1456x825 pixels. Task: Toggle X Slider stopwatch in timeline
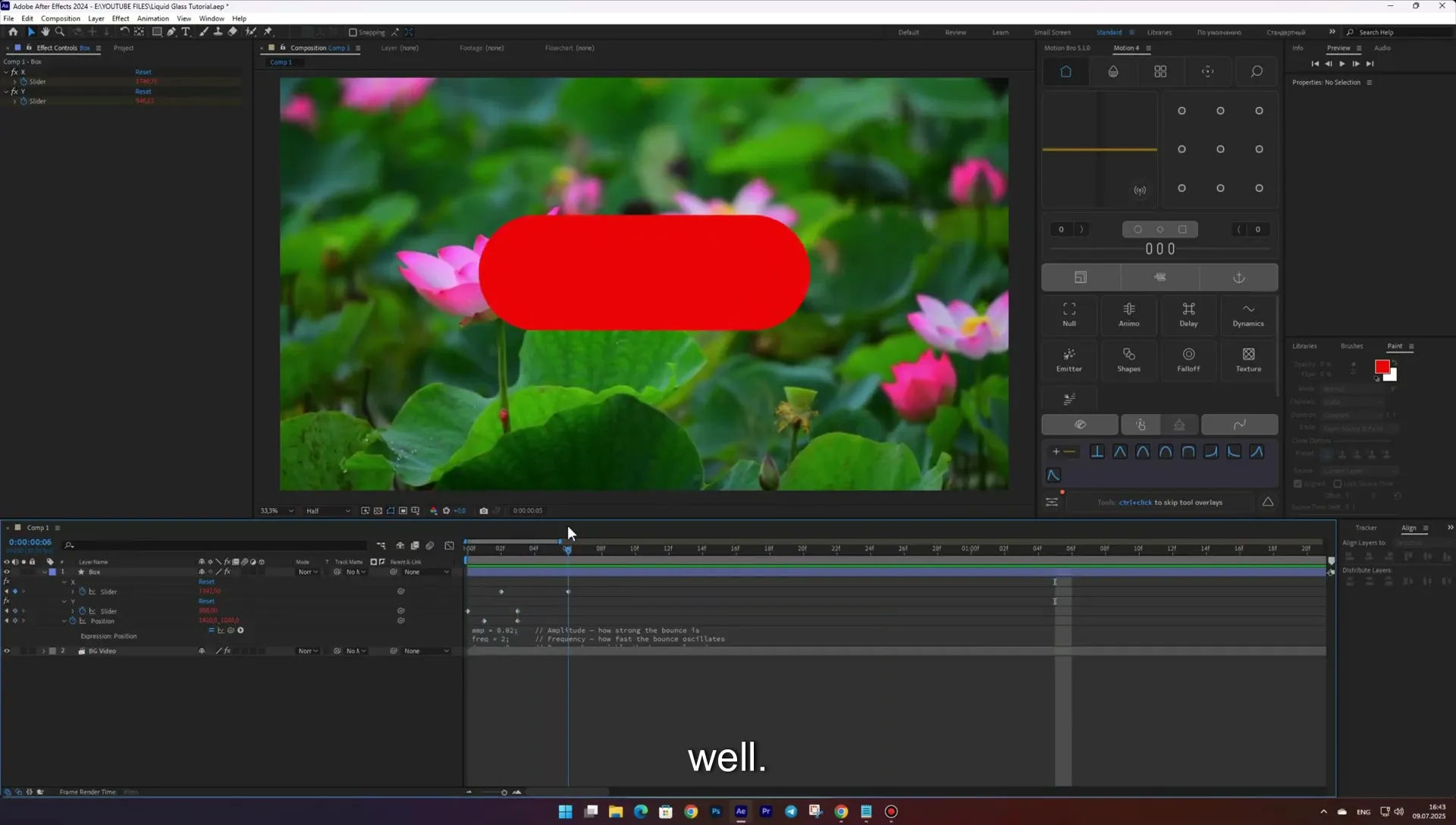tap(83, 591)
